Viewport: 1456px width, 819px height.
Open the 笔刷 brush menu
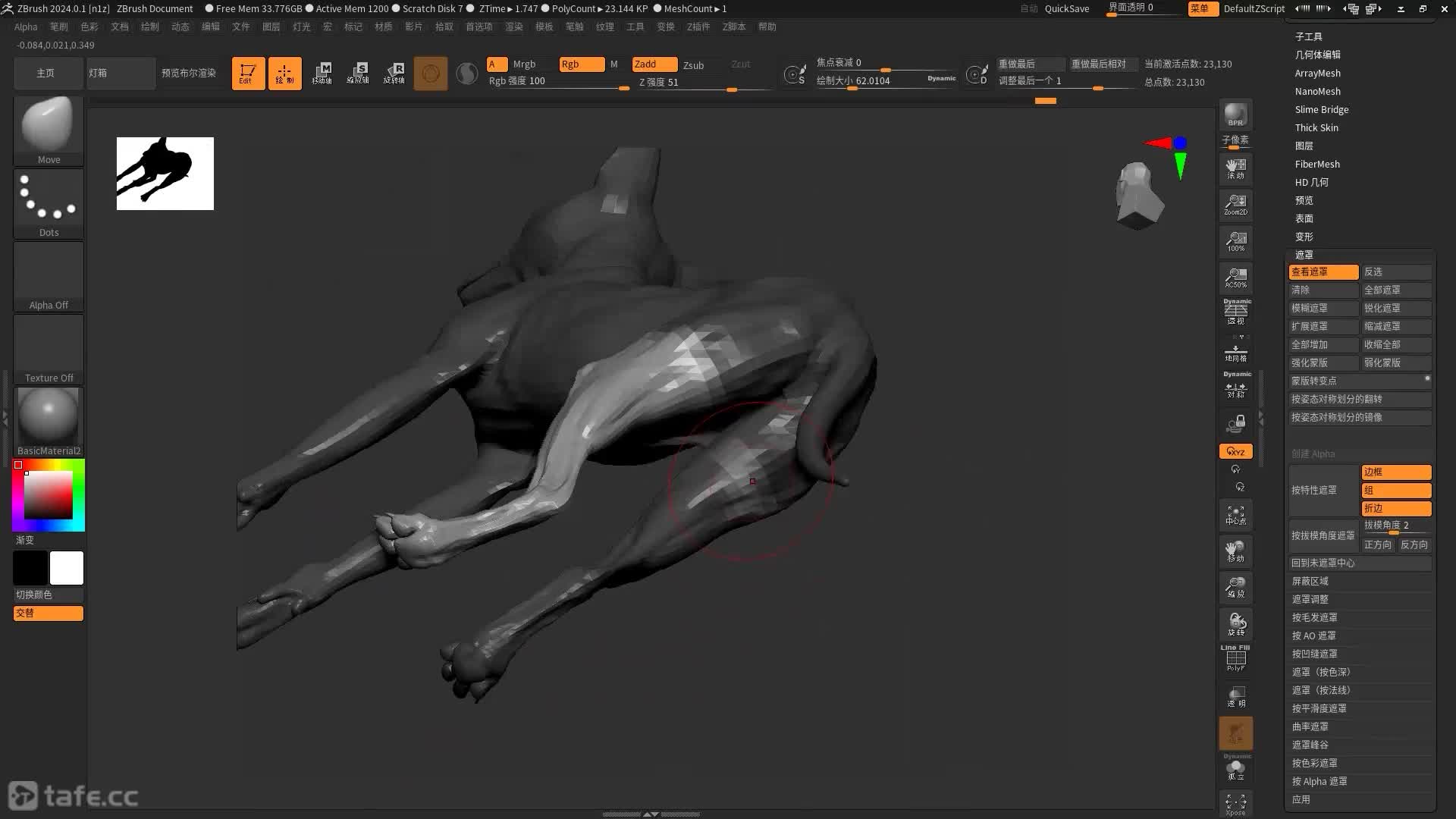[x=59, y=27]
